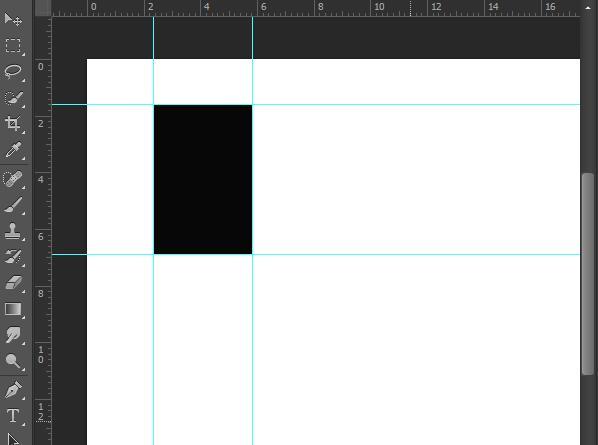Click the black rectangle on the canvas
The height and width of the screenshot is (445, 598).
[203, 180]
